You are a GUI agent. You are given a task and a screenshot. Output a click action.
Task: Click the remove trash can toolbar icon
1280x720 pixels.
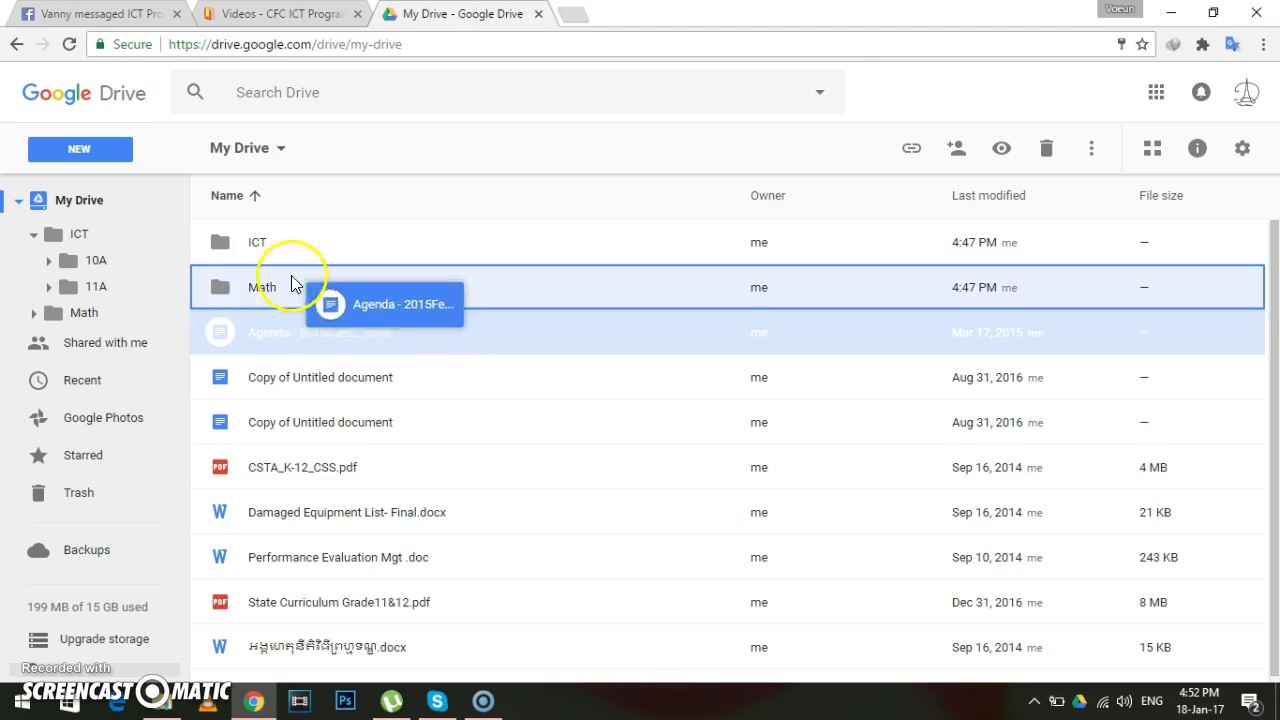pyautogui.click(x=1046, y=148)
